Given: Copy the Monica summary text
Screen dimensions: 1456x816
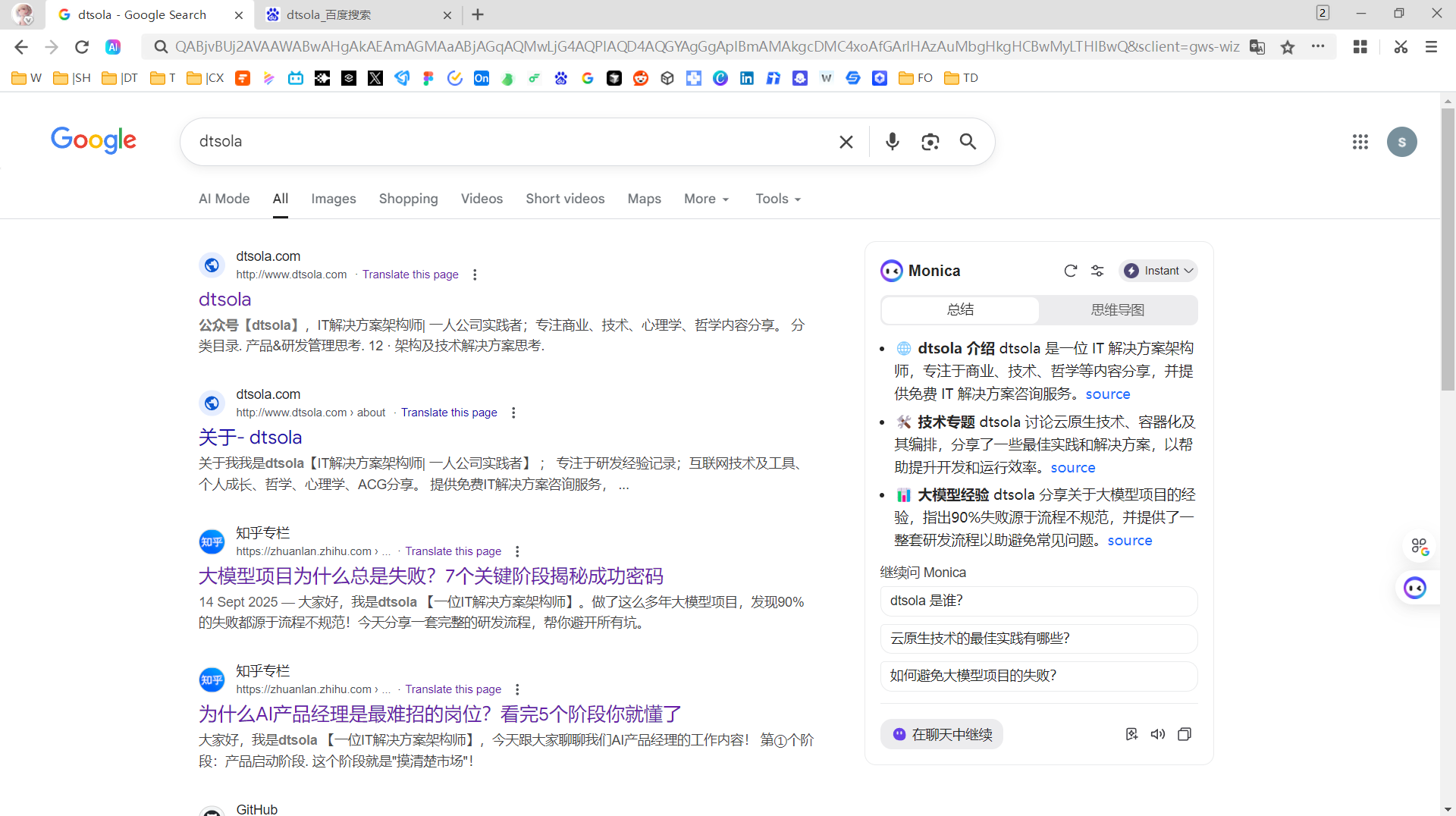Looking at the screenshot, I should tap(1184, 734).
